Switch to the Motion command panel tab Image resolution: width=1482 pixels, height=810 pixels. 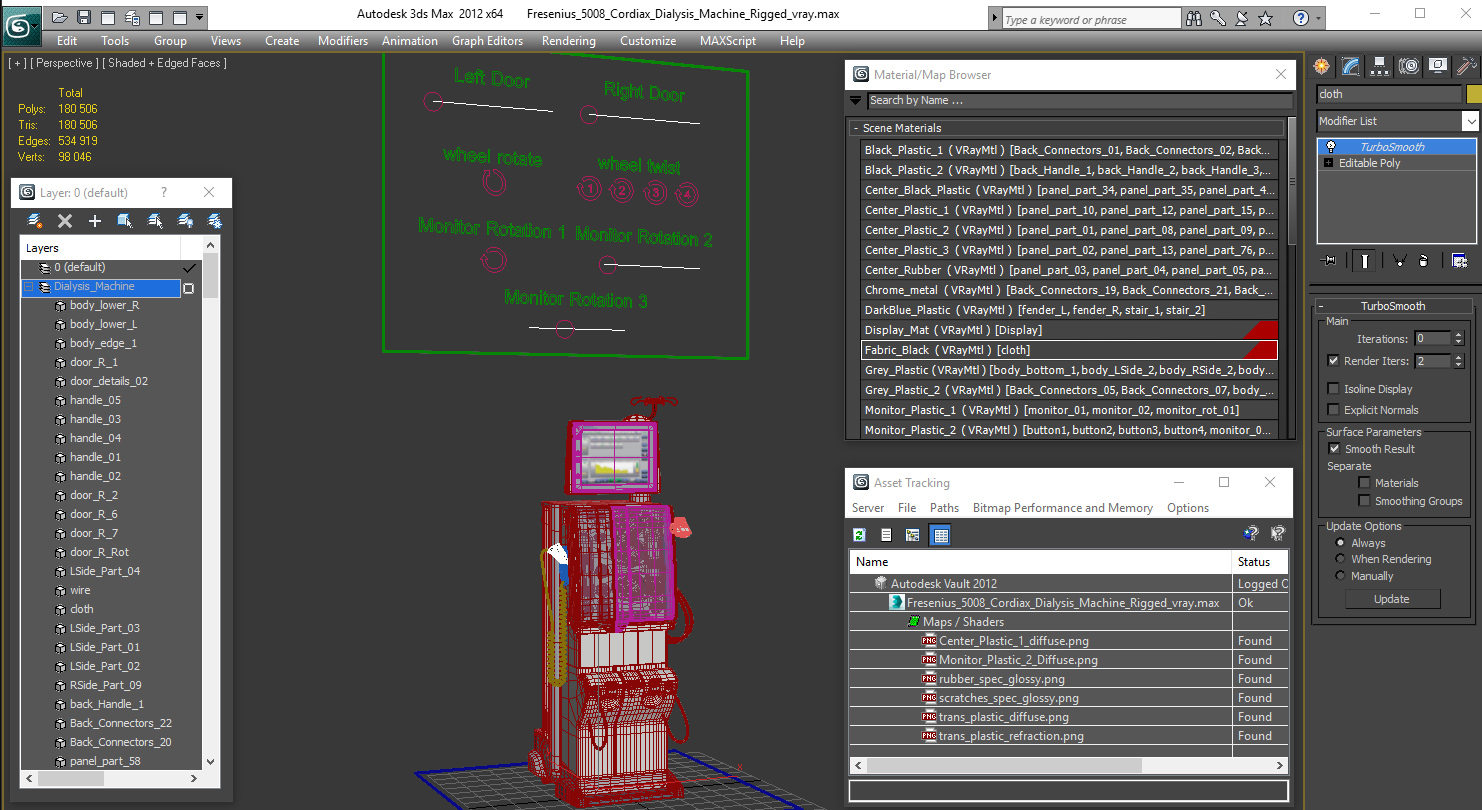(x=1409, y=66)
